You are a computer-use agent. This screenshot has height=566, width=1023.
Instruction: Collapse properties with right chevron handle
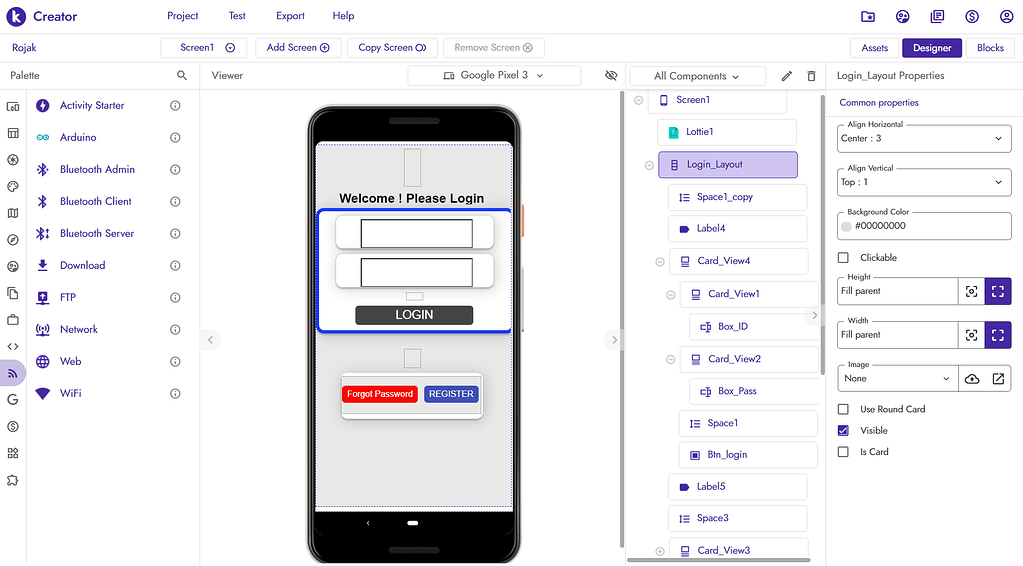click(814, 316)
